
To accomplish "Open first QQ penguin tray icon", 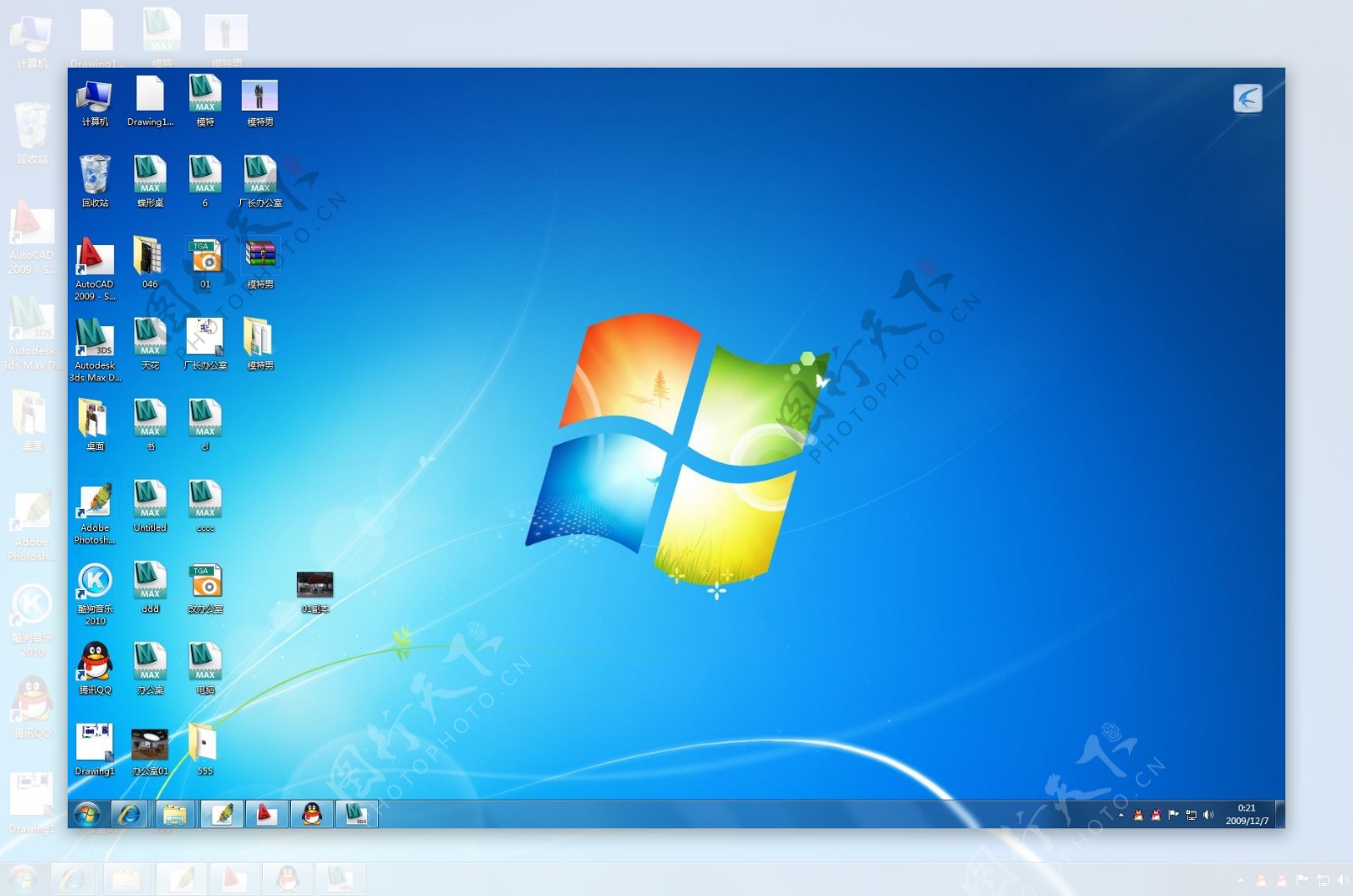I will tap(1138, 815).
